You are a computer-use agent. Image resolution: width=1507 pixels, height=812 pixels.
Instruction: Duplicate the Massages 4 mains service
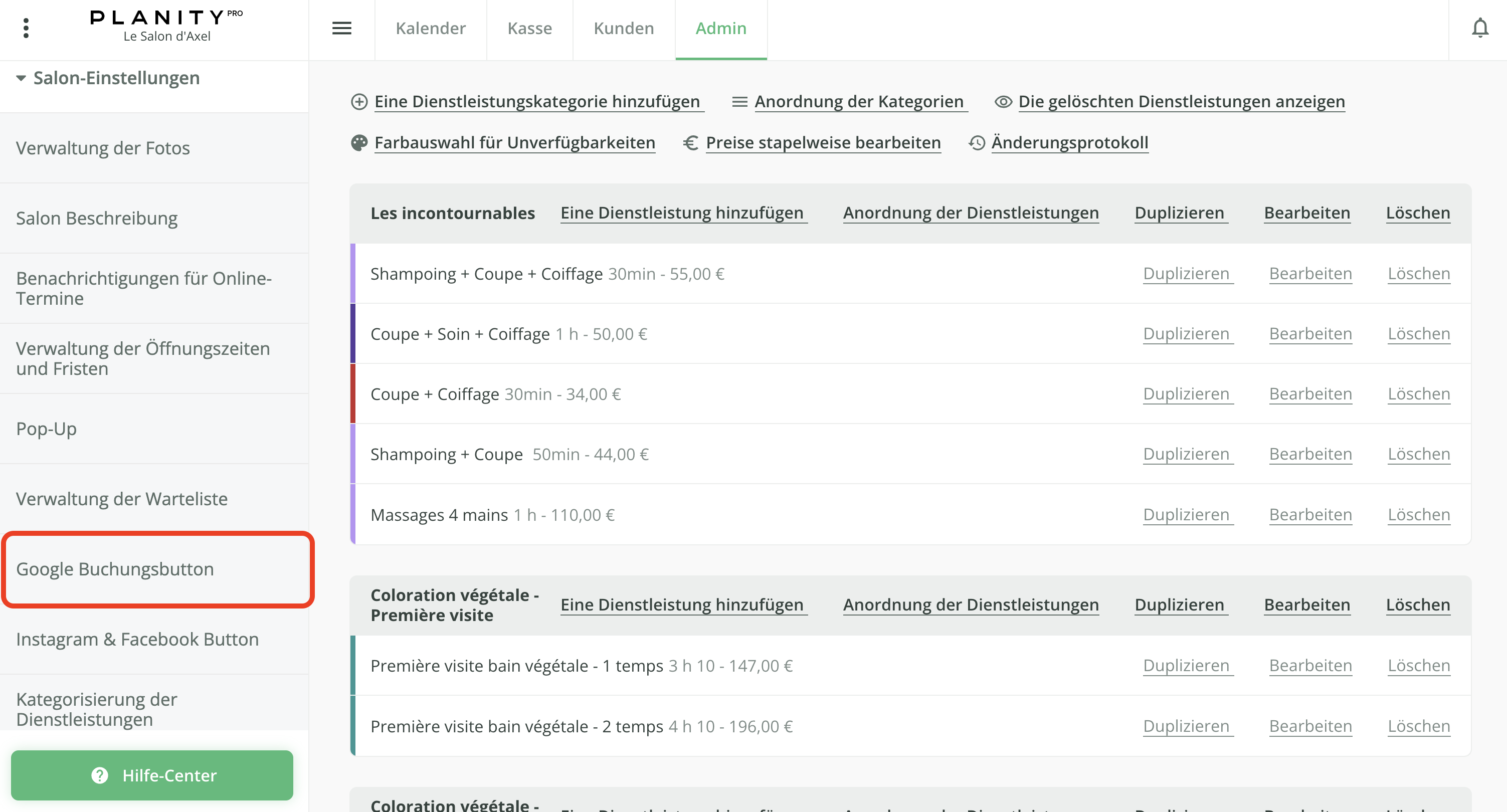tap(1187, 514)
